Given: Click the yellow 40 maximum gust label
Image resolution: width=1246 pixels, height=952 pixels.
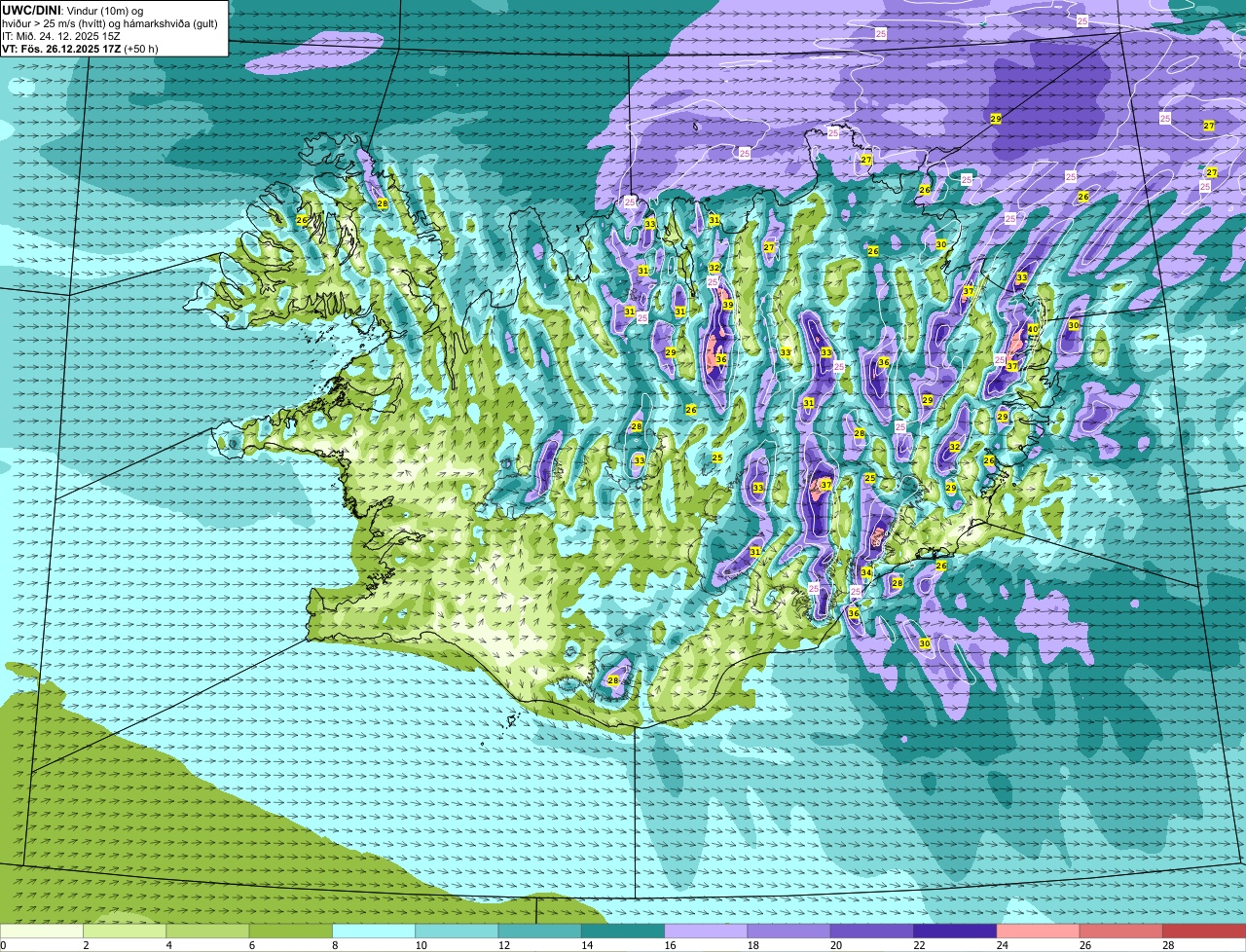Looking at the screenshot, I should click(1033, 330).
